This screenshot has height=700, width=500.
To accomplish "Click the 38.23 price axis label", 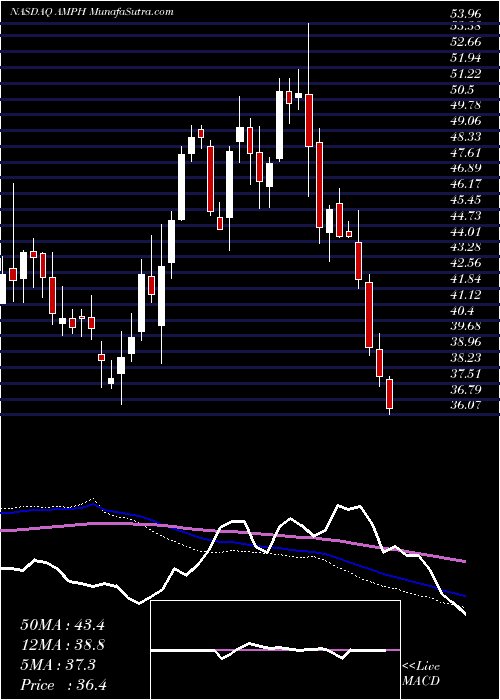I will 466,358.
